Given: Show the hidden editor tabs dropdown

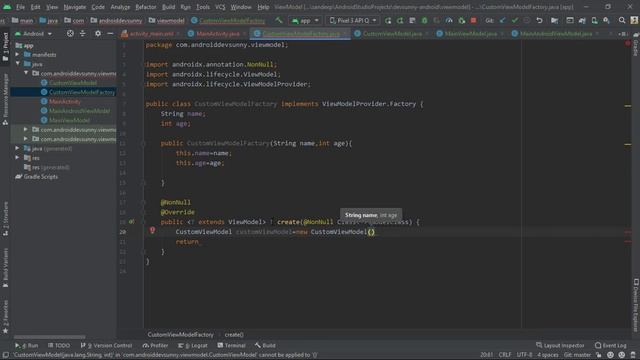Looking at the screenshot, I should [622, 34].
